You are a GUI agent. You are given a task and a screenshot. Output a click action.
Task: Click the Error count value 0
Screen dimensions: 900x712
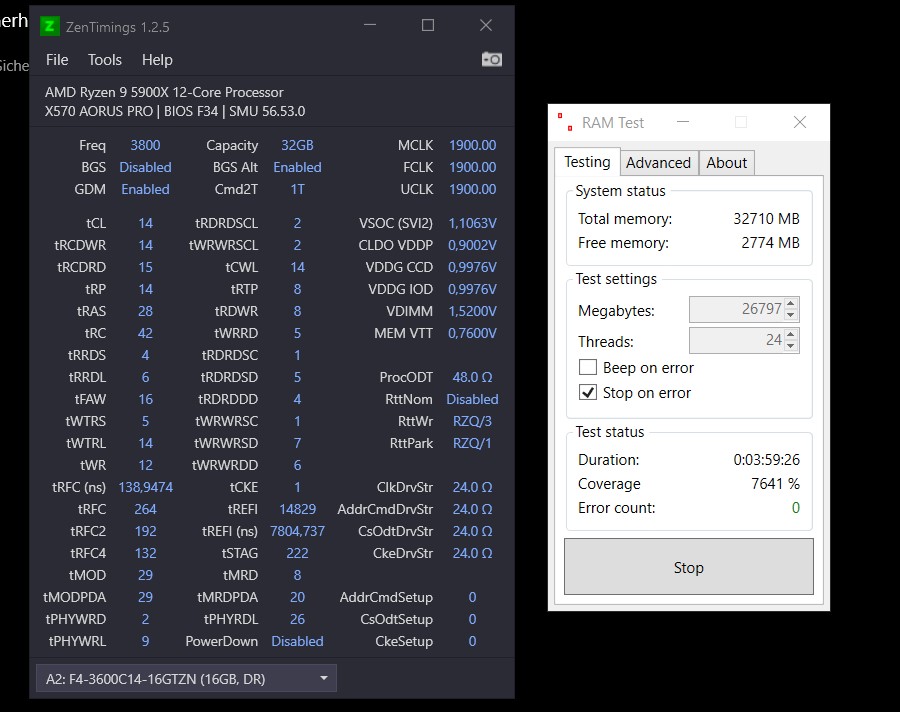796,508
